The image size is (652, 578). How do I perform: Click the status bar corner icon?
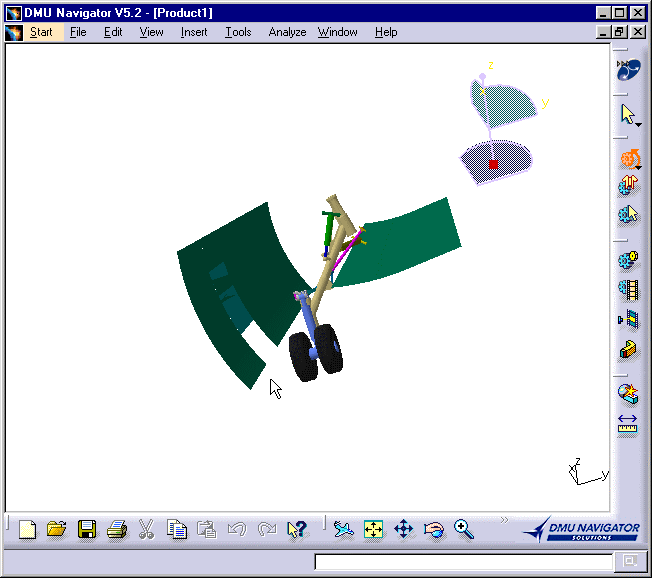tap(630, 561)
